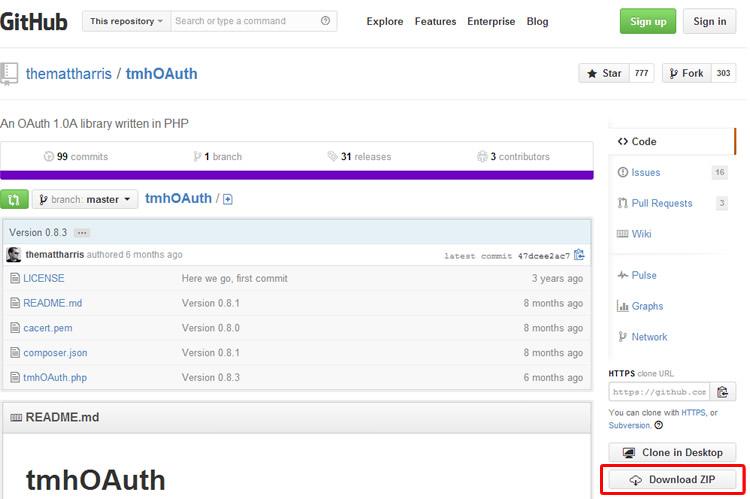Image resolution: width=750 pixels, height=499 pixels.
Task: Open 'Version 0.8.0' commit message
Action: tap(210, 328)
